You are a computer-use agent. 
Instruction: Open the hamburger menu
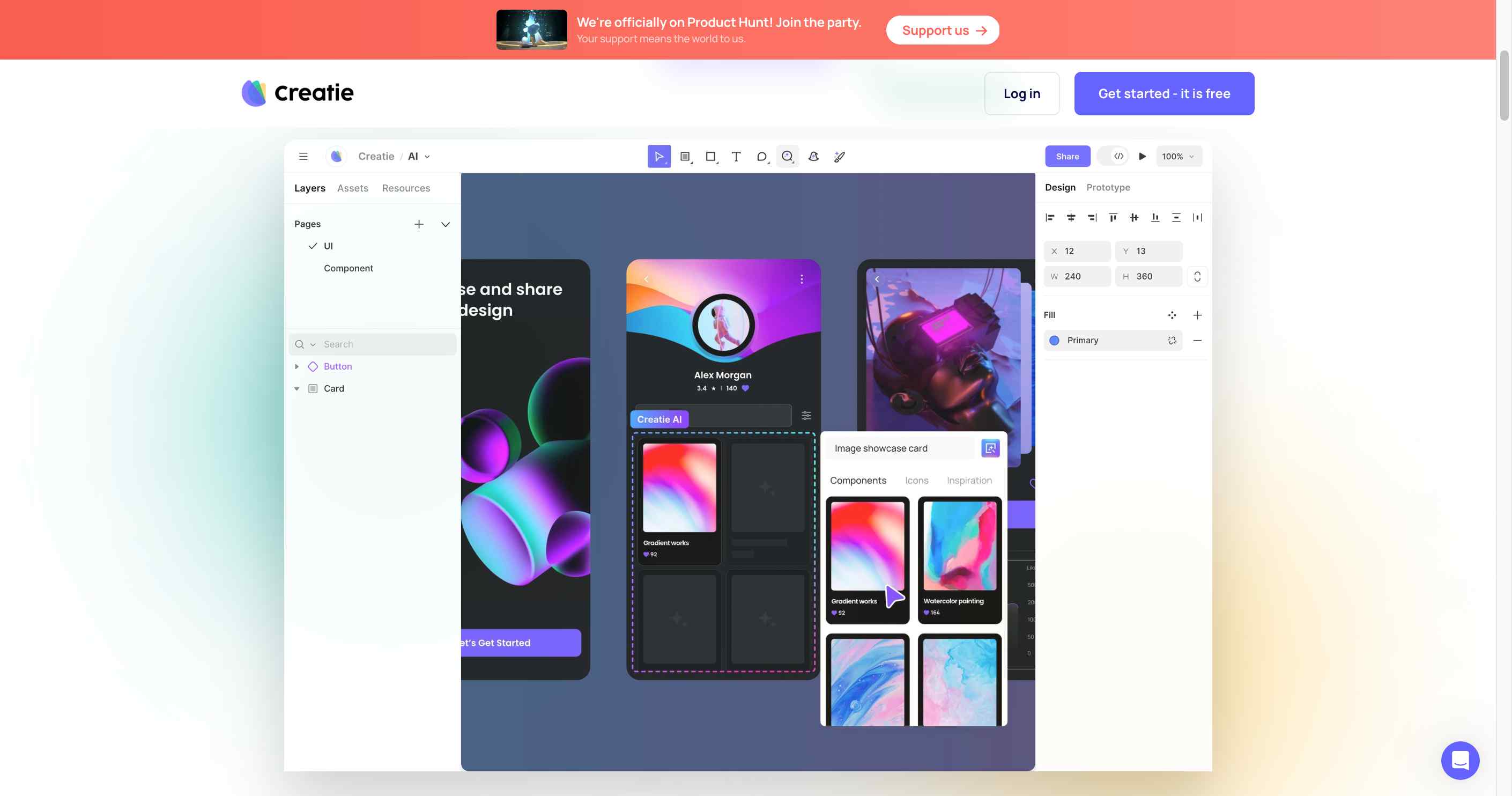(x=303, y=156)
